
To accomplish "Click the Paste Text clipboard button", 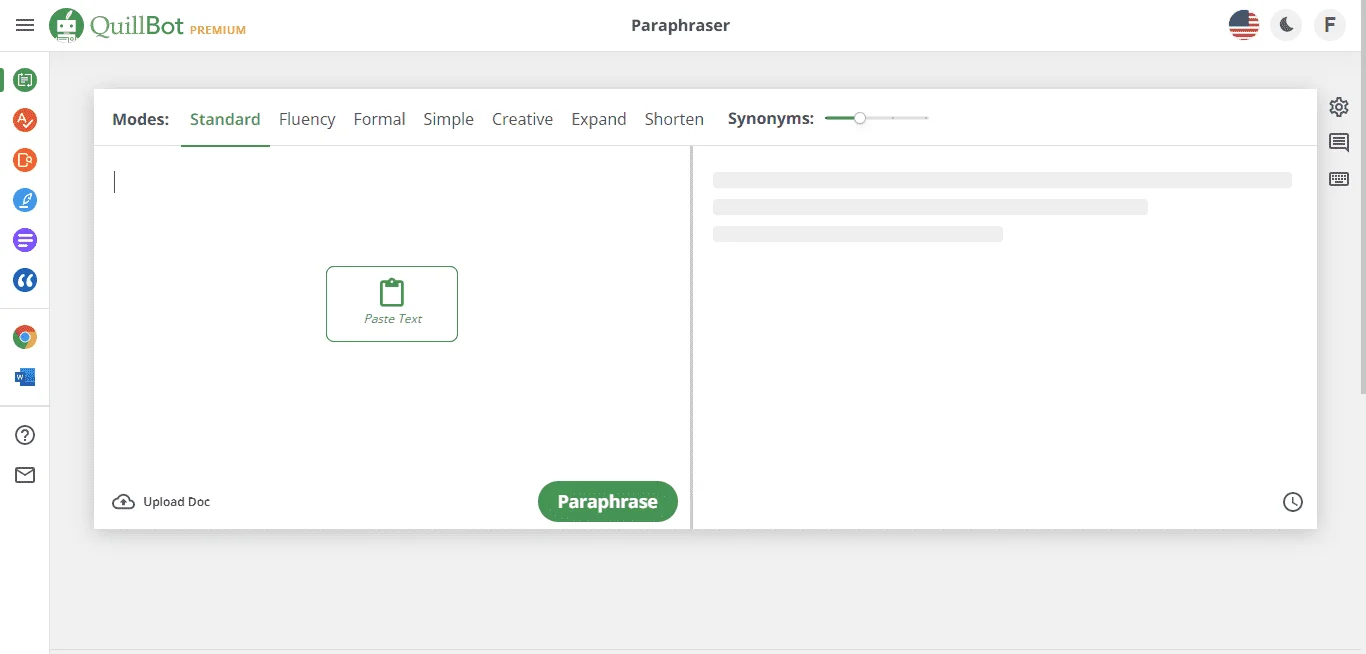I will coord(392,304).
